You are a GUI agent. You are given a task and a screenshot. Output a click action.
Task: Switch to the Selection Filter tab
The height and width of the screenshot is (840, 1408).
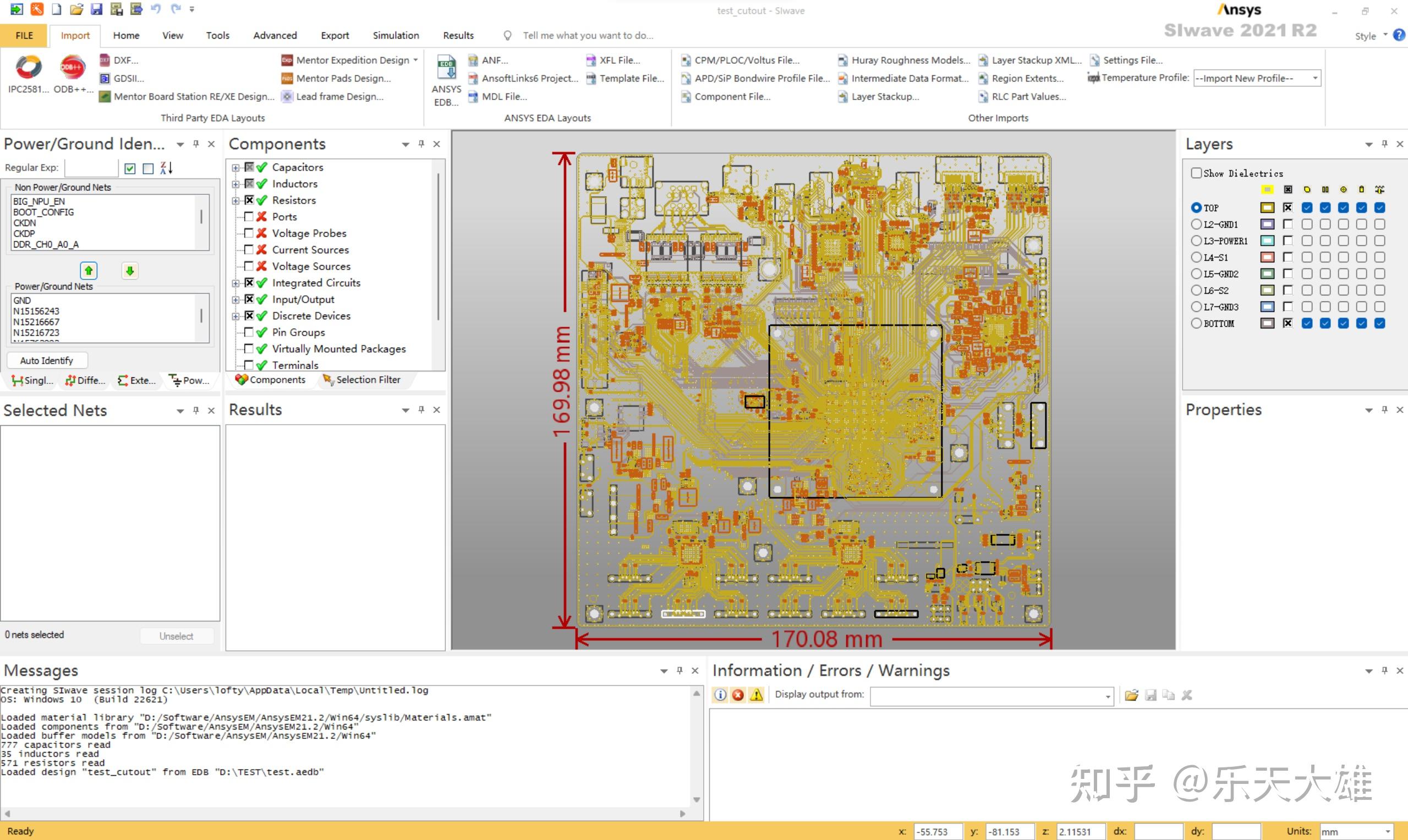(361, 380)
